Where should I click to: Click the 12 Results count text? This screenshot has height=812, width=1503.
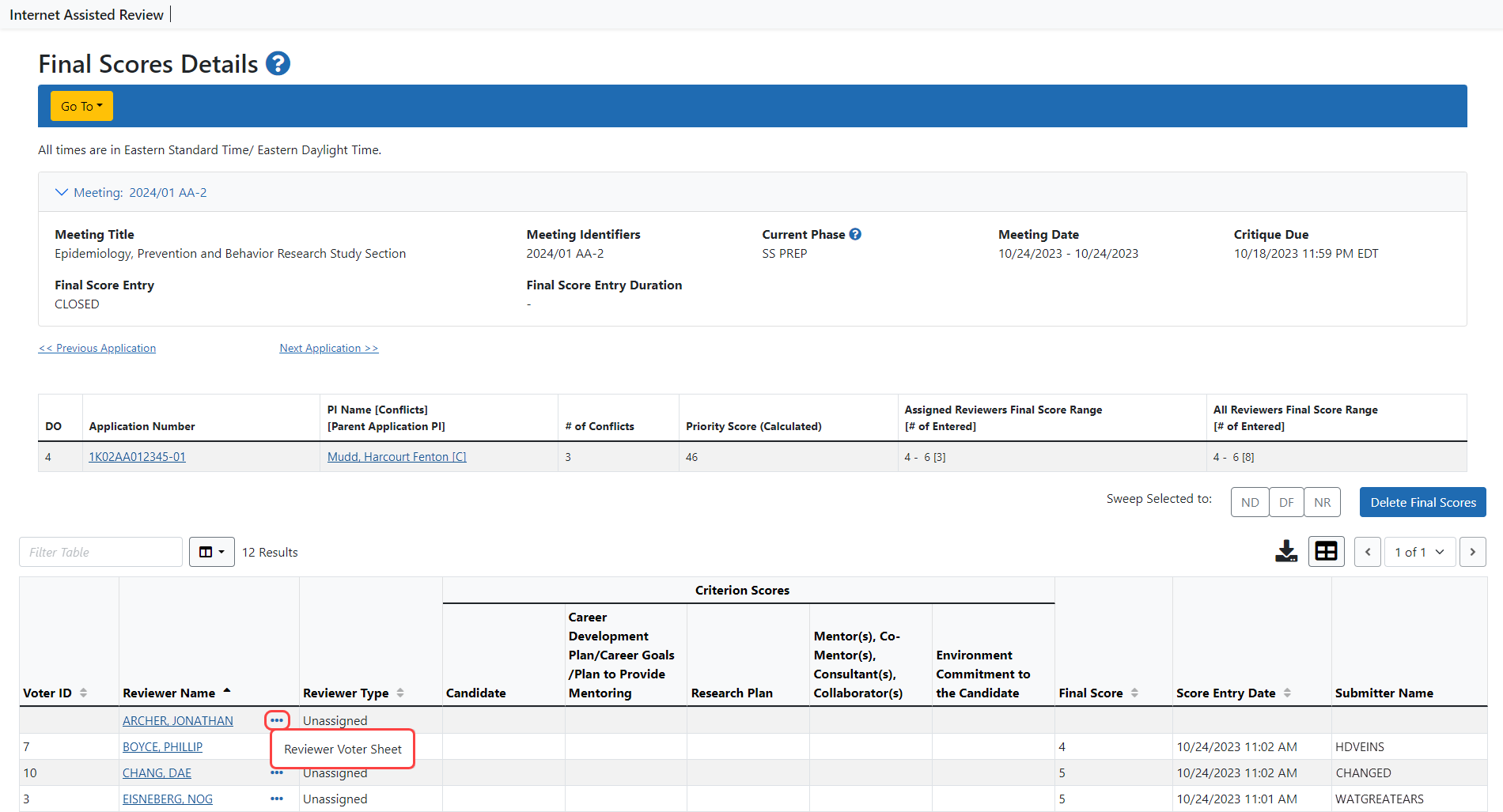pyautogui.click(x=270, y=552)
